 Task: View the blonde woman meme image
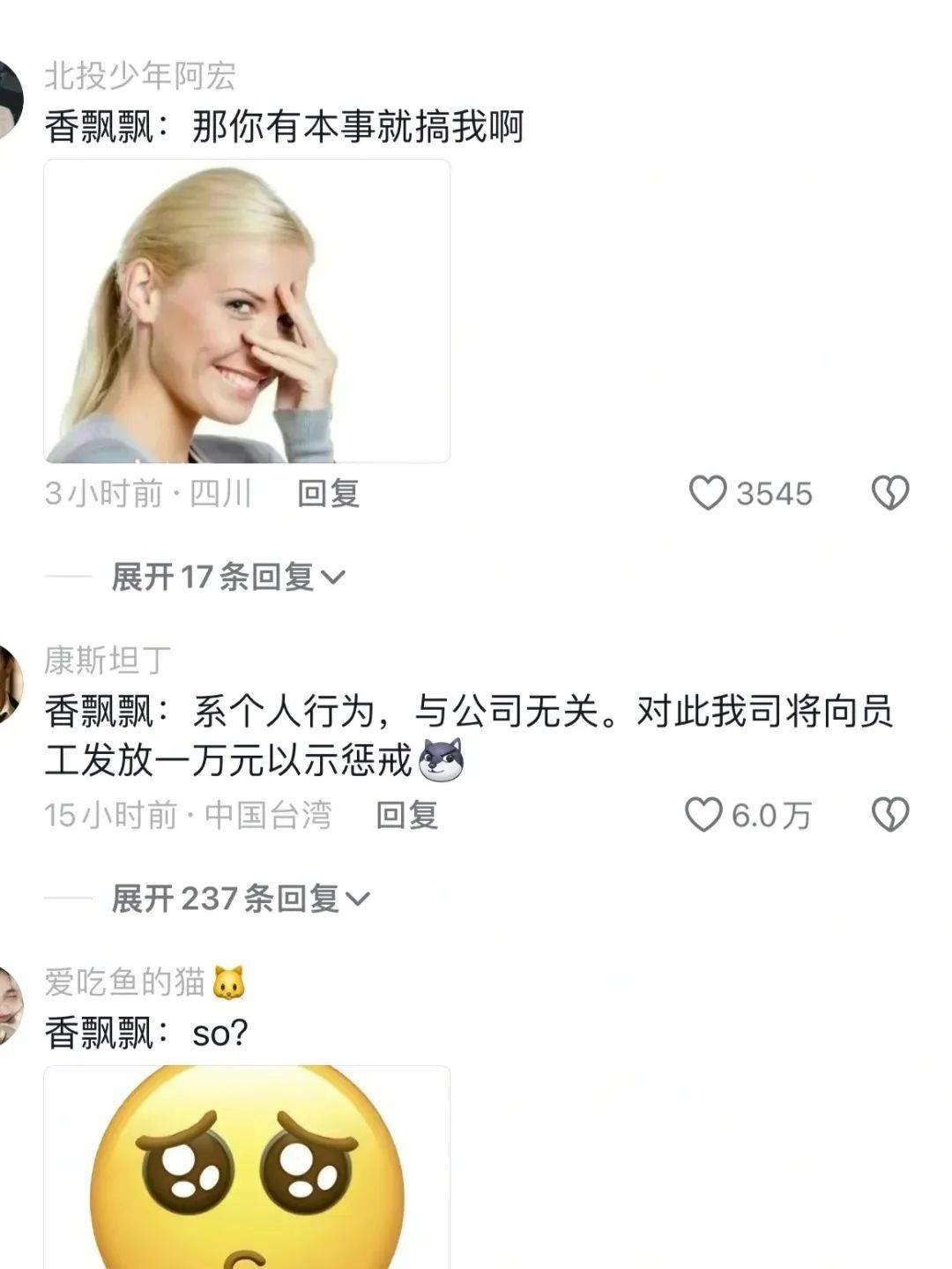pos(247,310)
